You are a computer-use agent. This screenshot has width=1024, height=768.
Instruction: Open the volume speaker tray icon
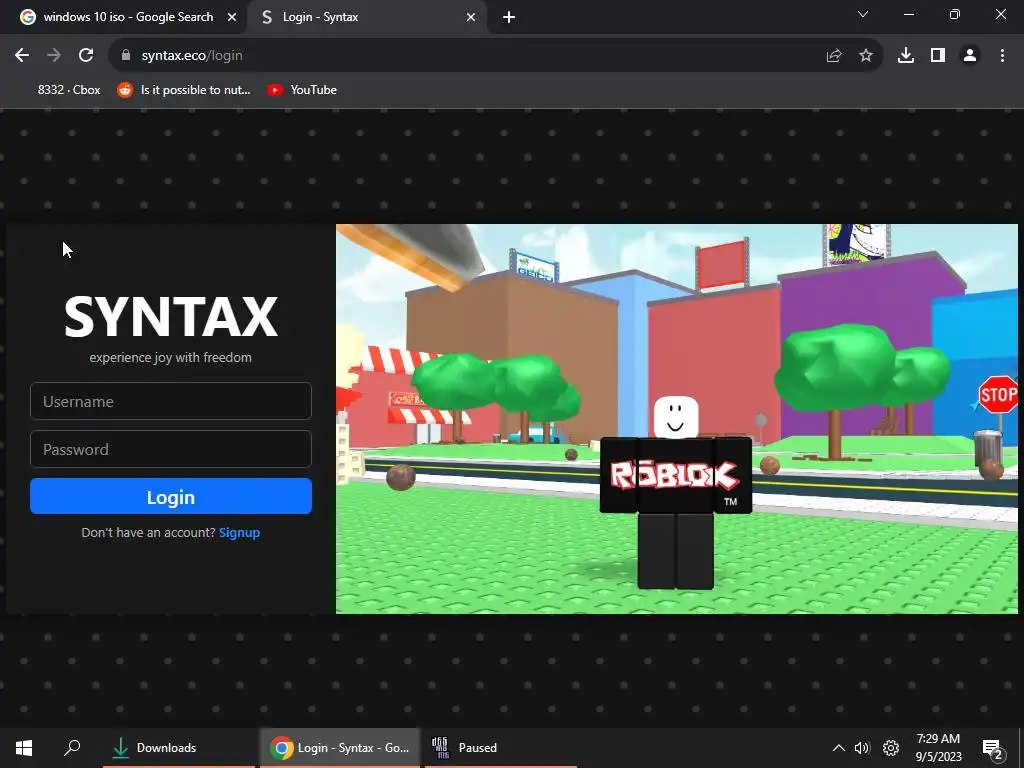click(862, 748)
